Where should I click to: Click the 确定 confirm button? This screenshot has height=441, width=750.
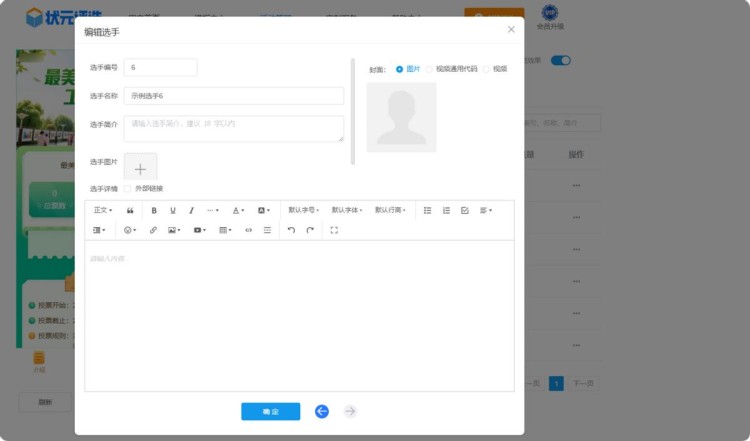[270, 412]
